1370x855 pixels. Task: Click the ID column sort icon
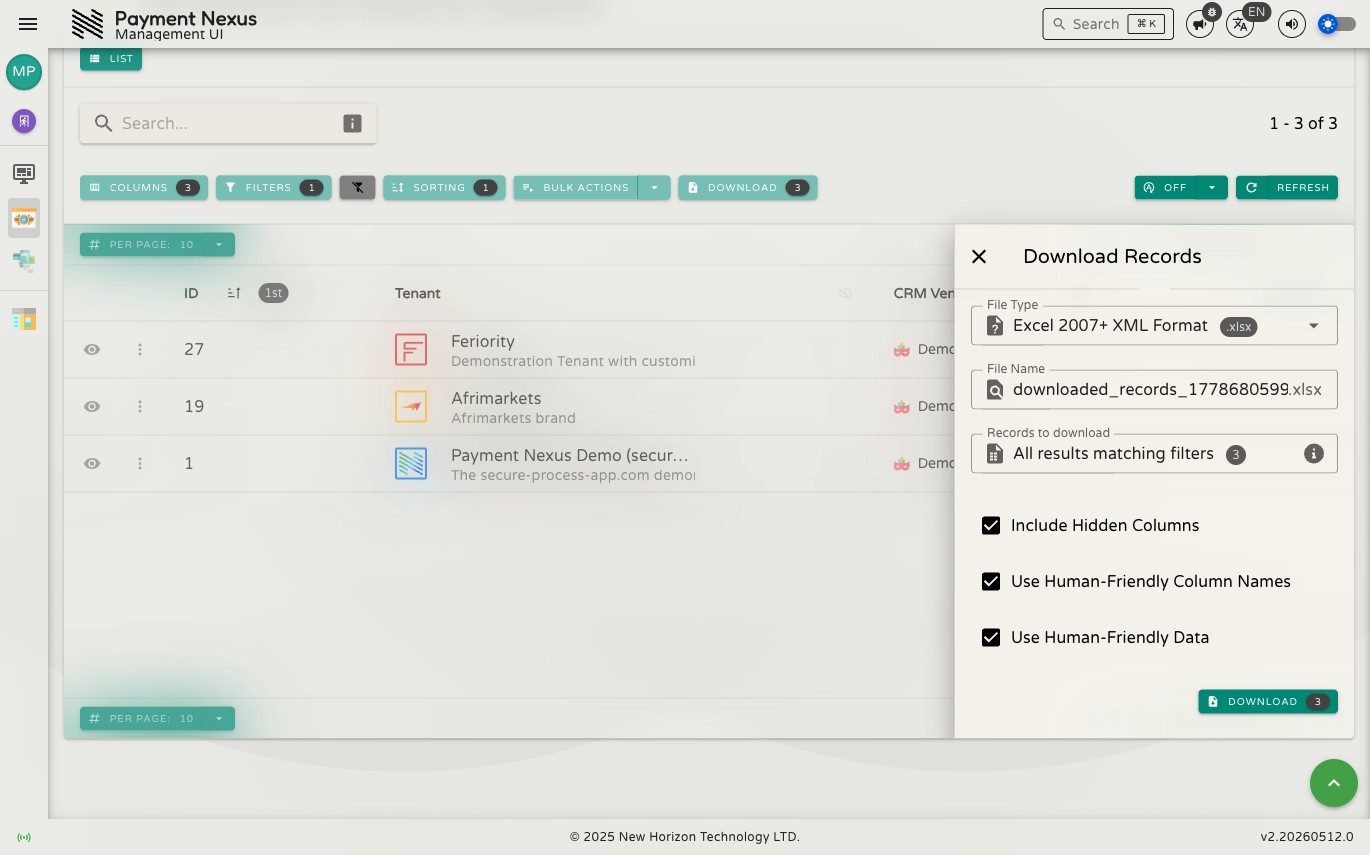(x=234, y=293)
